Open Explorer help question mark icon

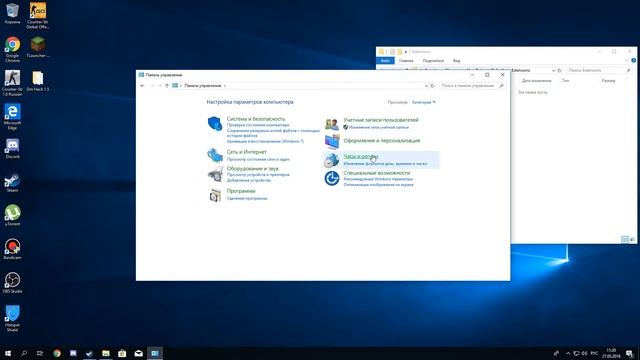pos(633,60)
